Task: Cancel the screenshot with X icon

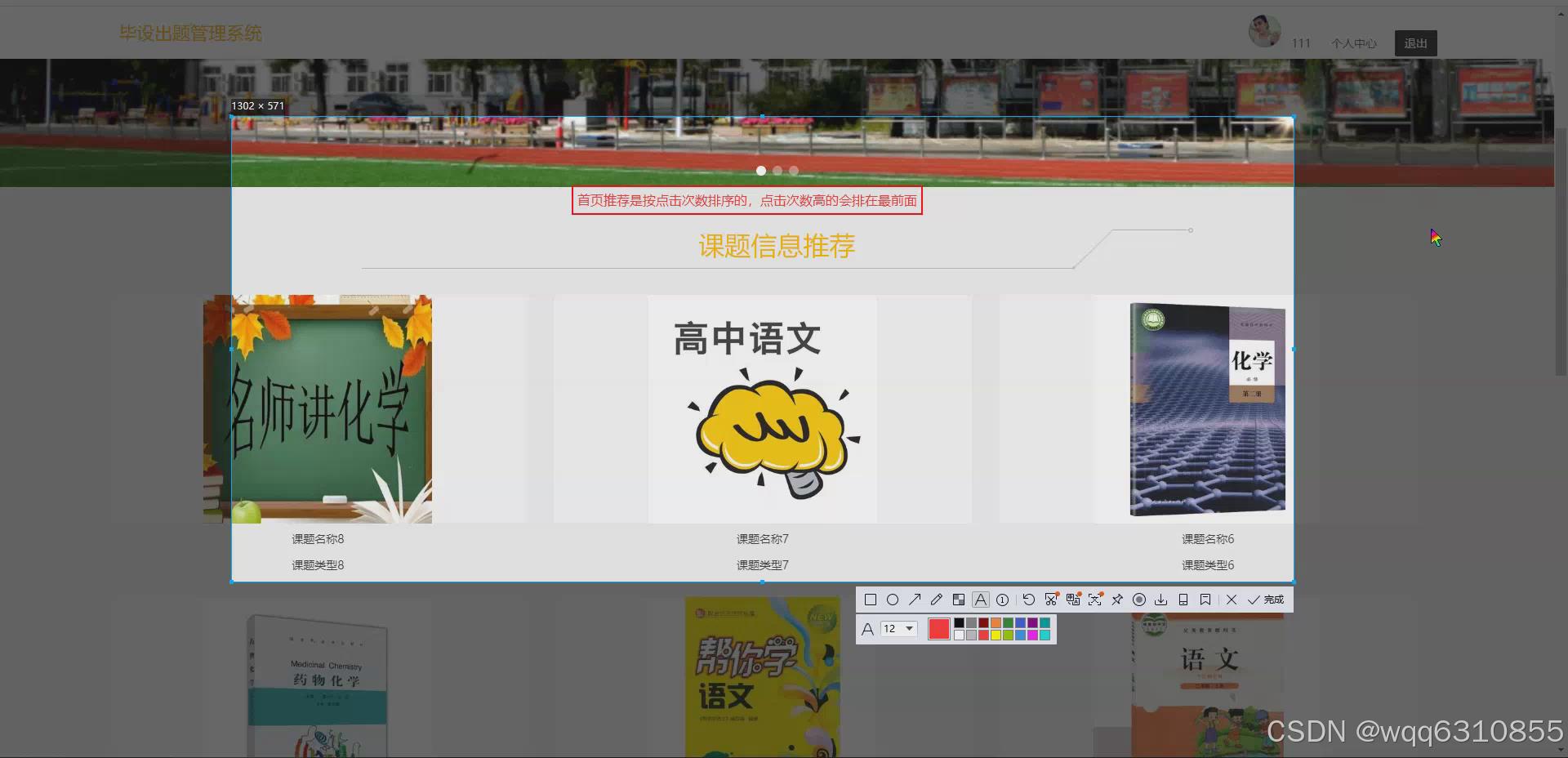Action: point(1232,600)
